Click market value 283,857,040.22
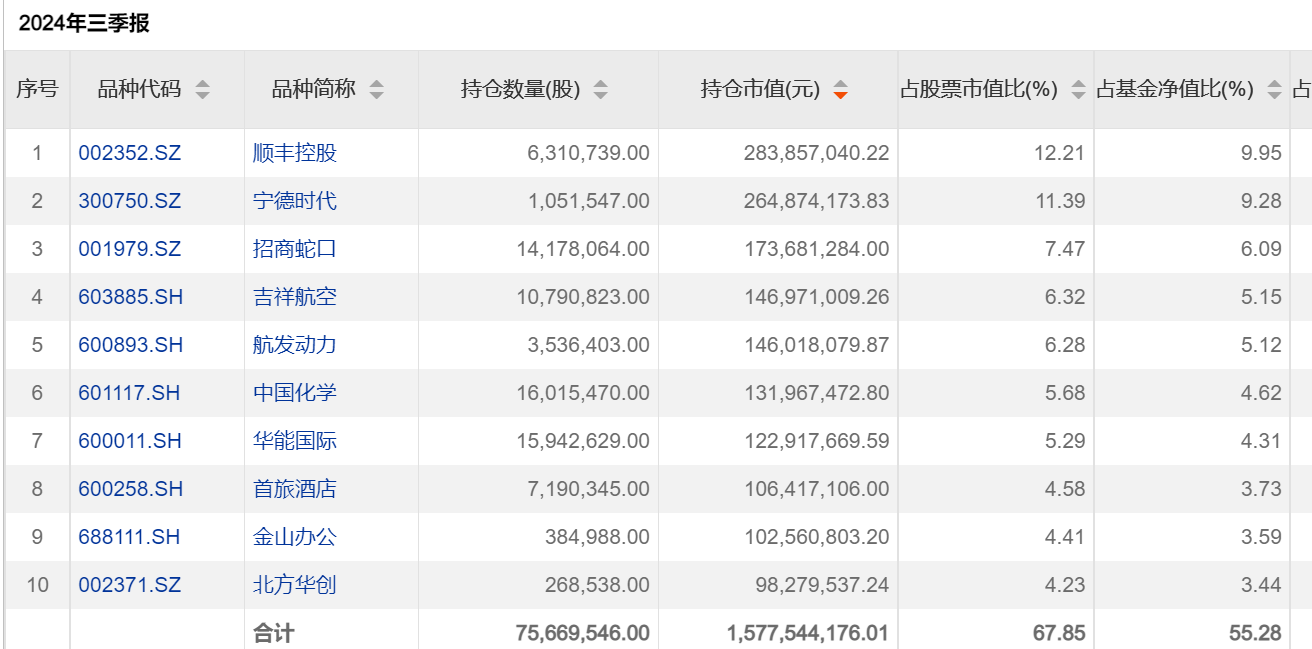This screenshot has height=649, width=1312. tap(816, 153)
